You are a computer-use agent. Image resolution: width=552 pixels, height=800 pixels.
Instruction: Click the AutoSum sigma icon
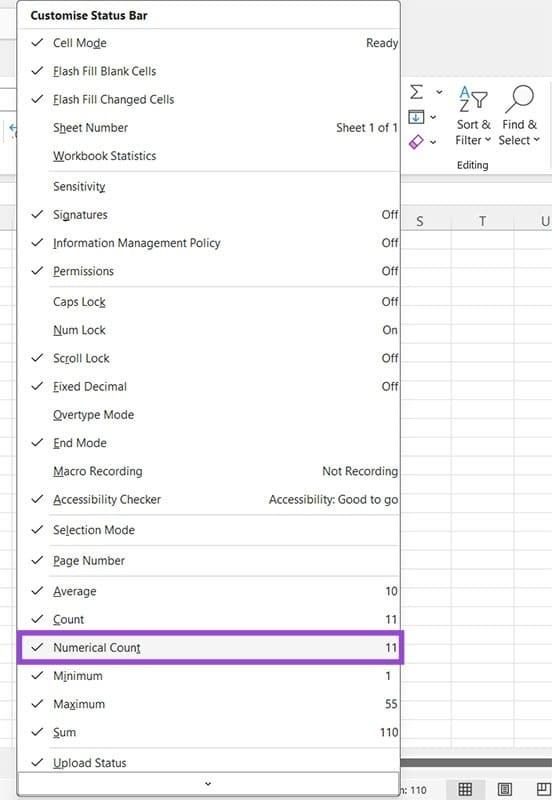[416, 92]
